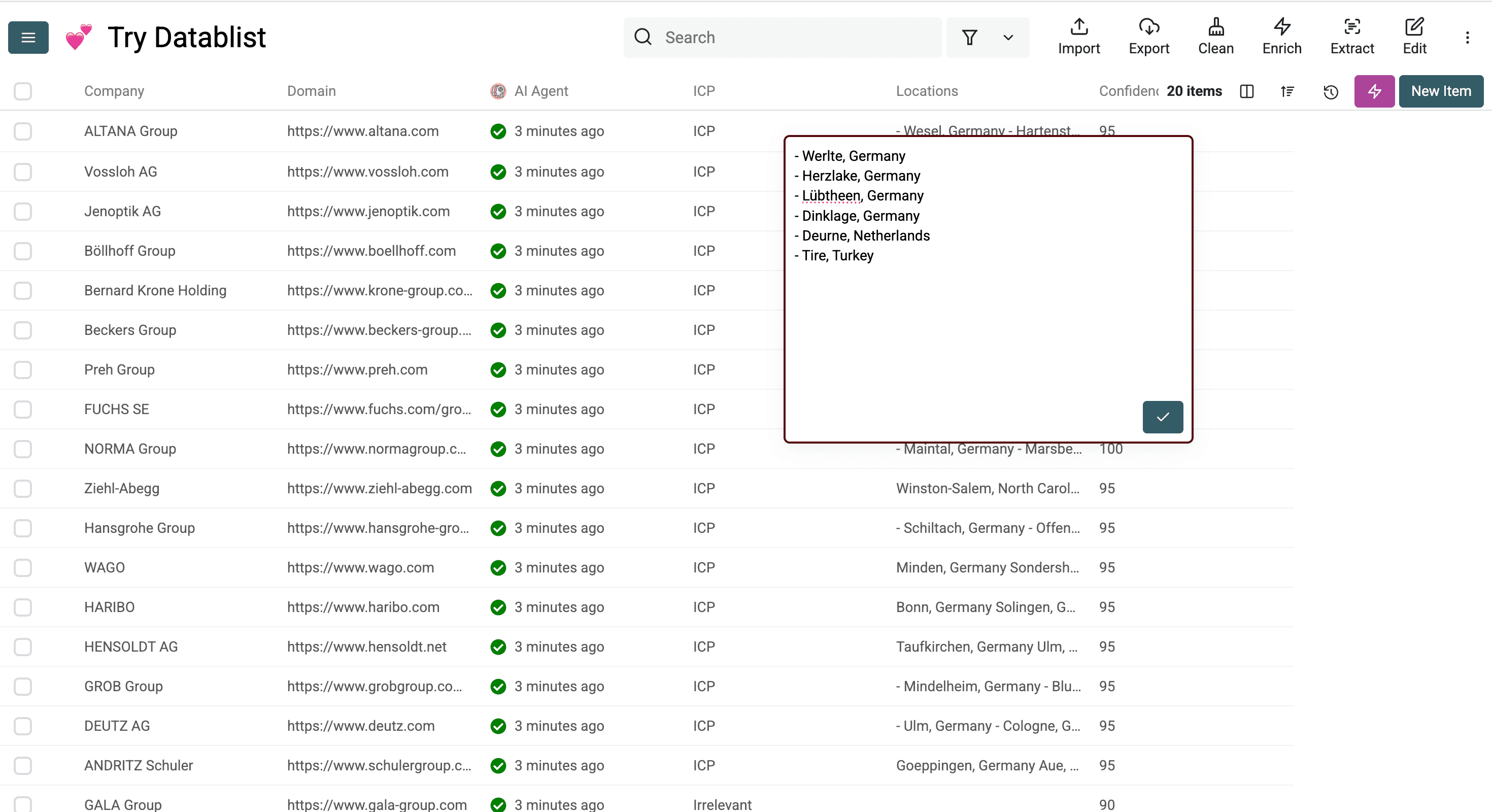Click the AI Agent column header
This screenshot has width=1492, height=812.
click(541, 91)
